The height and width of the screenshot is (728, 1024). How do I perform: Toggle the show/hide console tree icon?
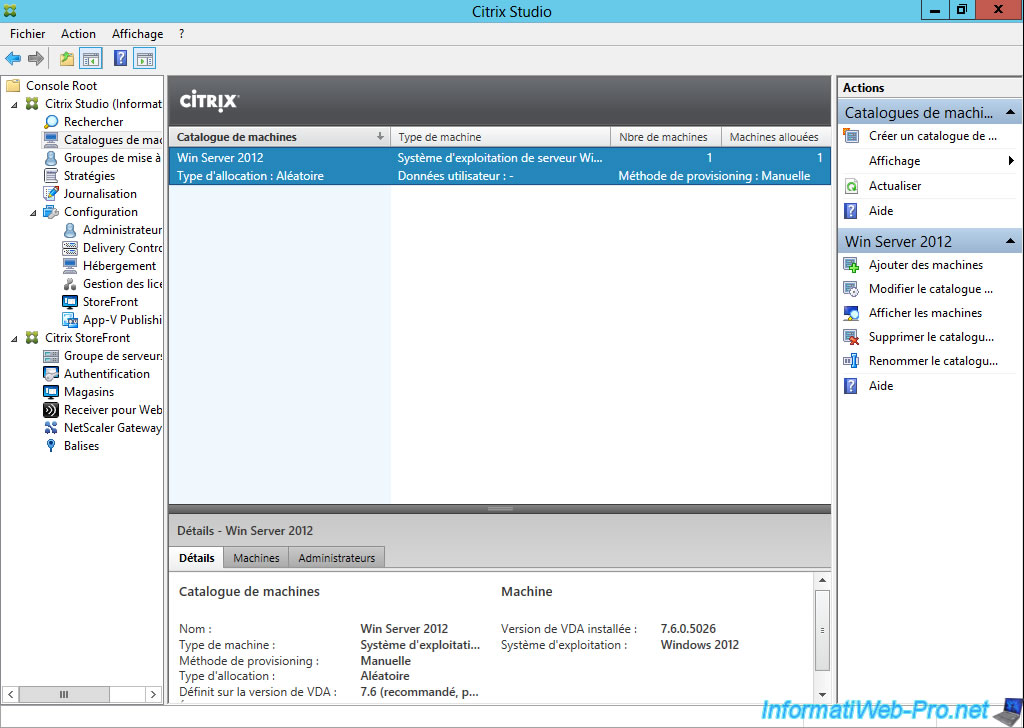pyautogui.click(x=91, y=59)
